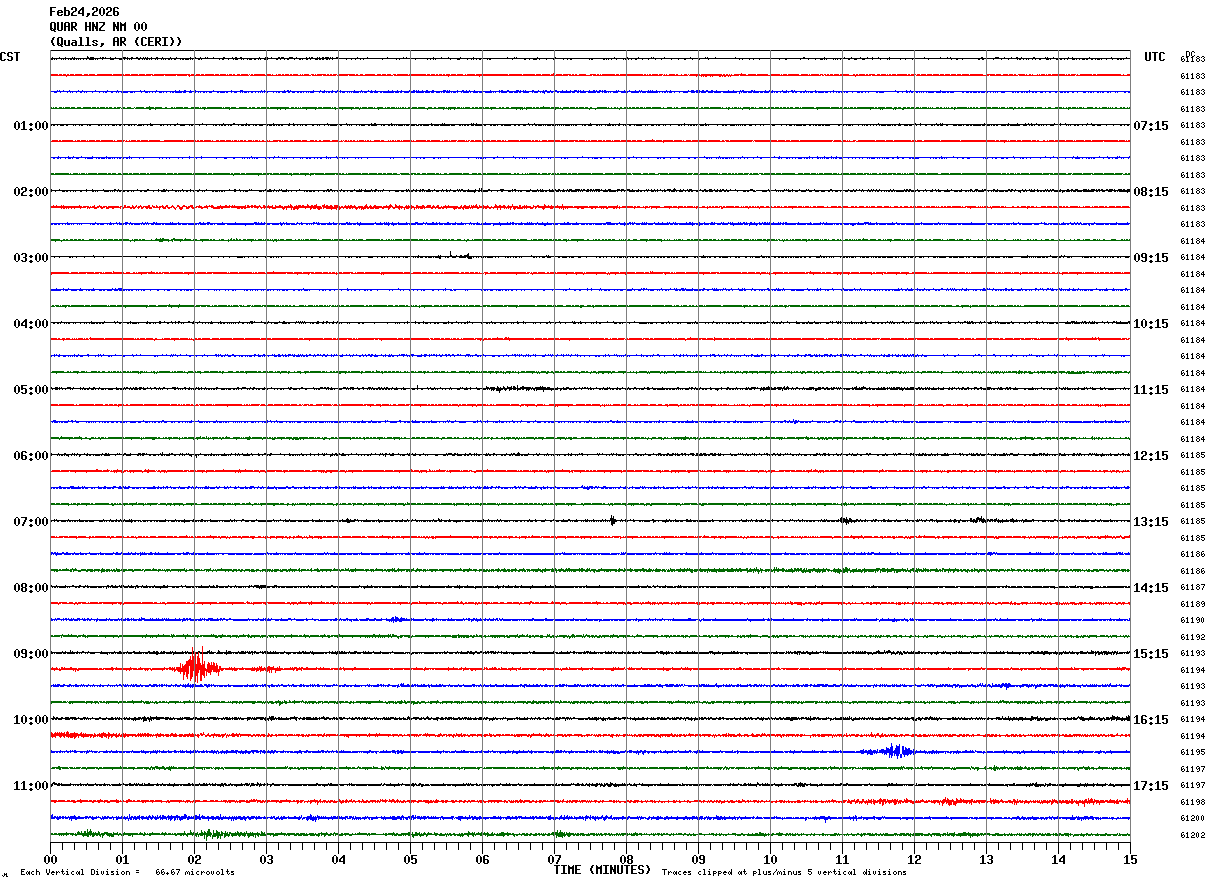Click the blue seismic event near minute 12
Screen dimensions: 1210x886
pyautogui.click(x=896, y=751)
